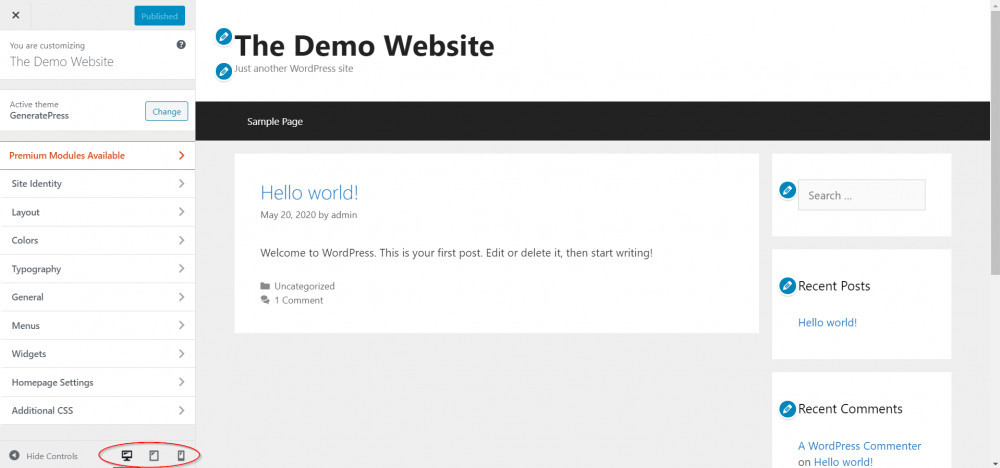Click the Recent Posts widget heading
1000x468 pixels.
click(x=834, y=286)
